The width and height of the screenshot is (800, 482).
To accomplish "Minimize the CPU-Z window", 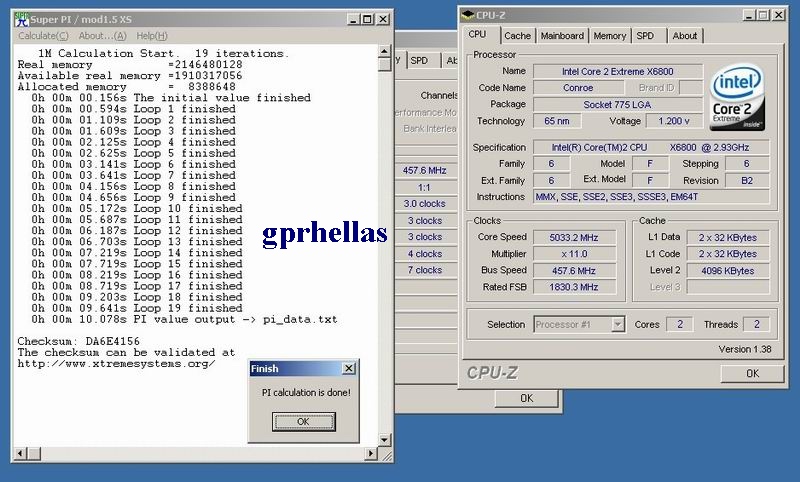I will click(748, 15).
